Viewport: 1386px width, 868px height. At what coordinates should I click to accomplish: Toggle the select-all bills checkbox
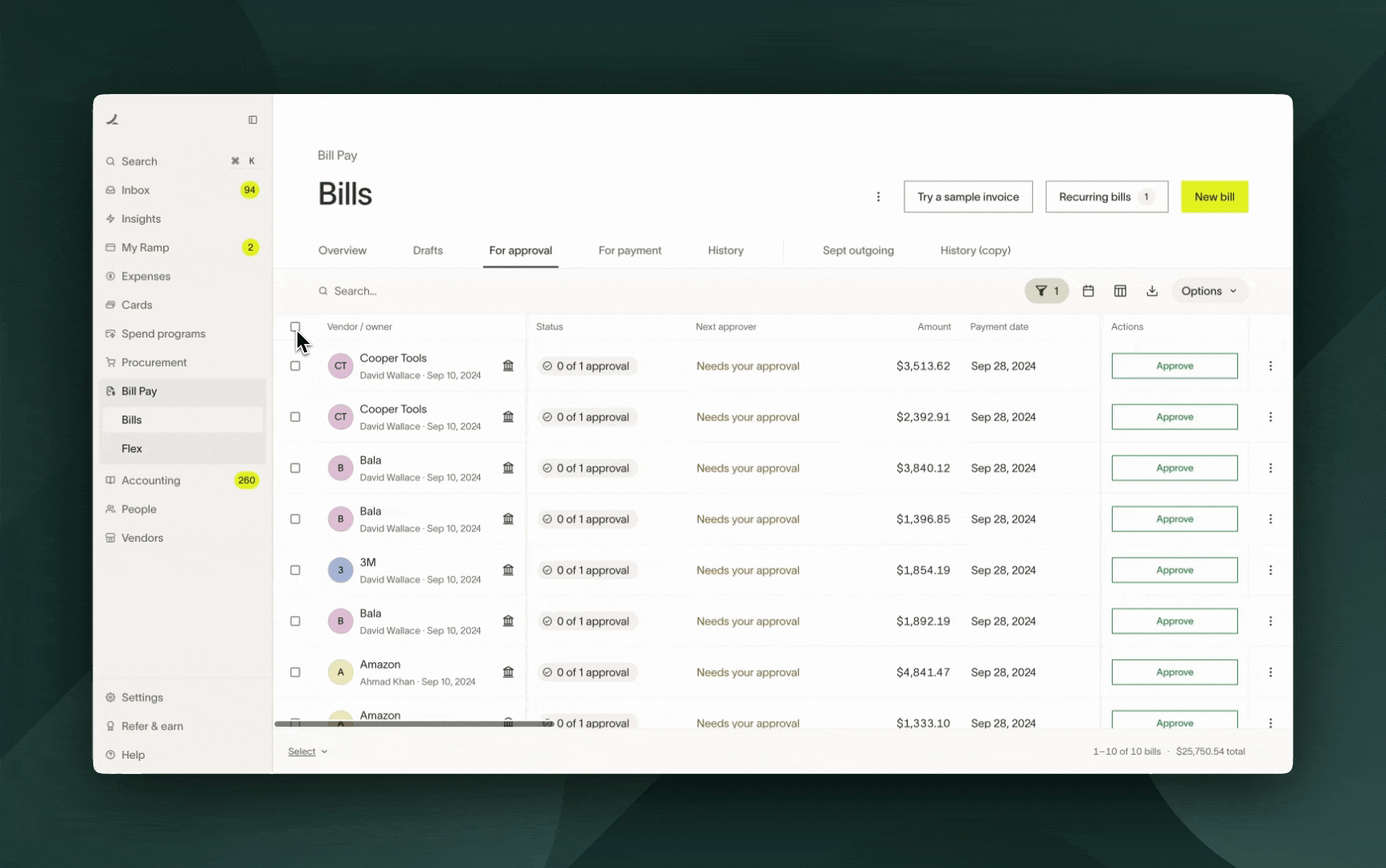click(x=295, y=327)
